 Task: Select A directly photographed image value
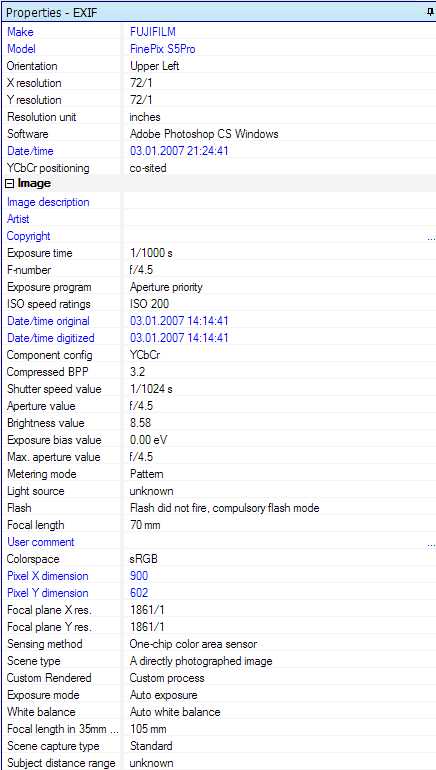click(201, 661)
